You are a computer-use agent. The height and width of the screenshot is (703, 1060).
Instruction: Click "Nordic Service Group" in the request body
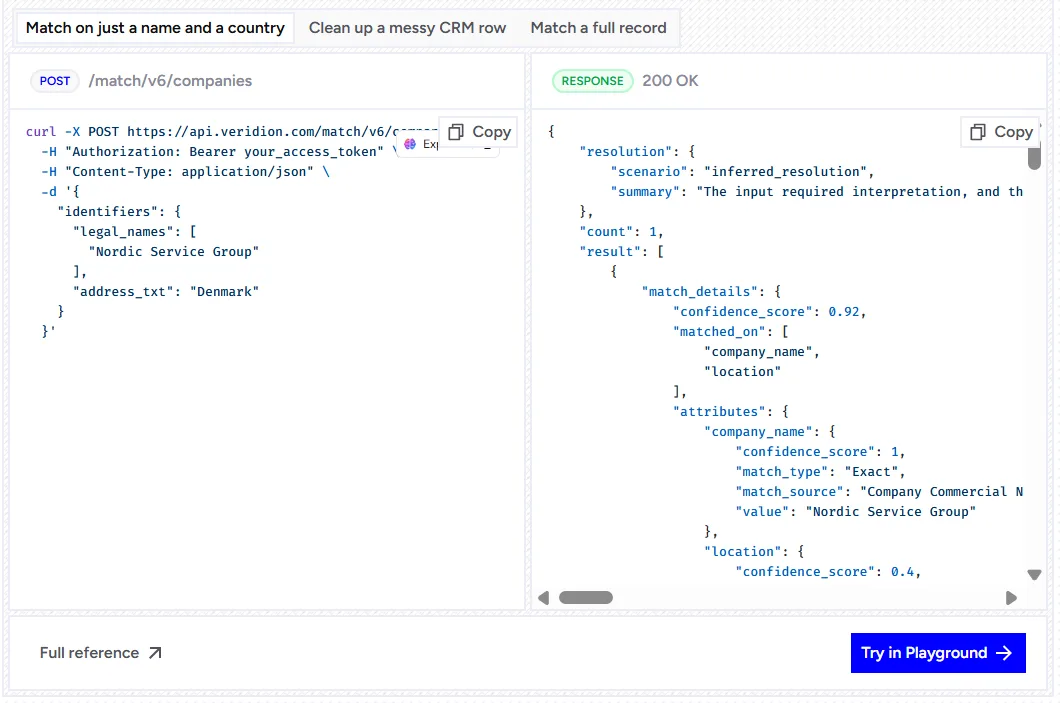(174, 251)
